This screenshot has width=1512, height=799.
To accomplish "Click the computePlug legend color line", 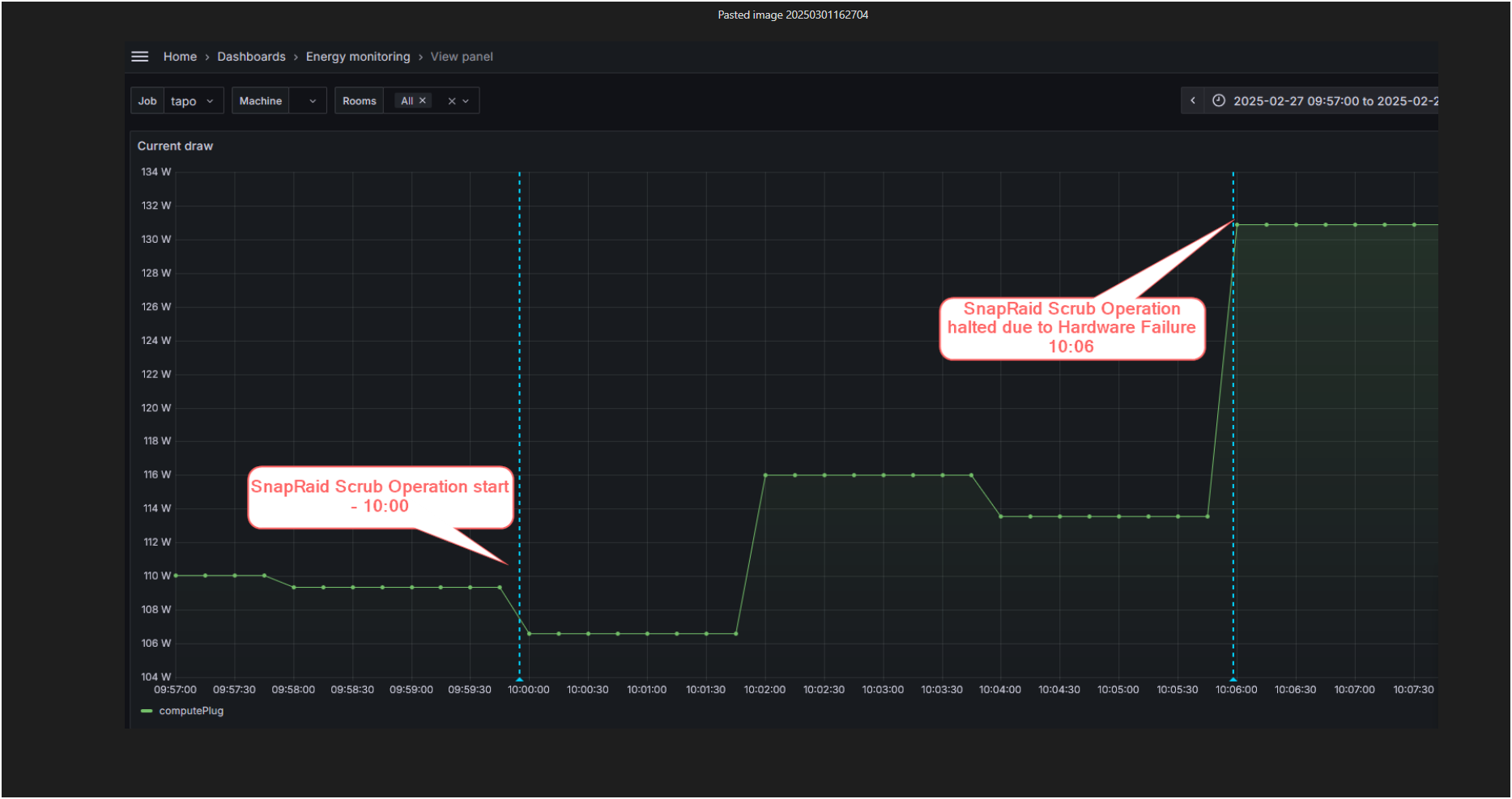I will (147, 711).
